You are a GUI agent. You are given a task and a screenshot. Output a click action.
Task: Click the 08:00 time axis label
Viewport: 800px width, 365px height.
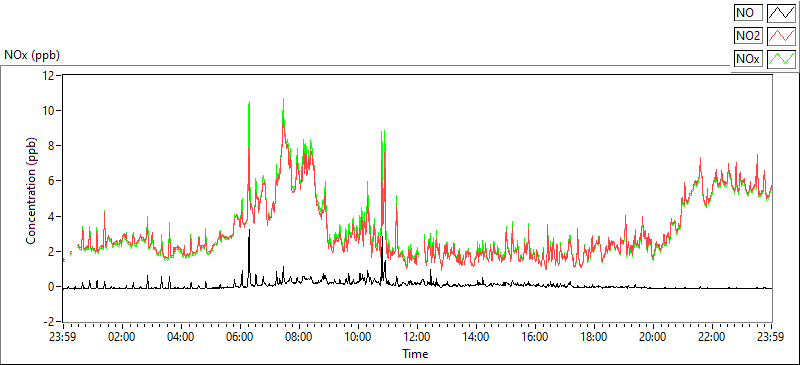(299, 337)
